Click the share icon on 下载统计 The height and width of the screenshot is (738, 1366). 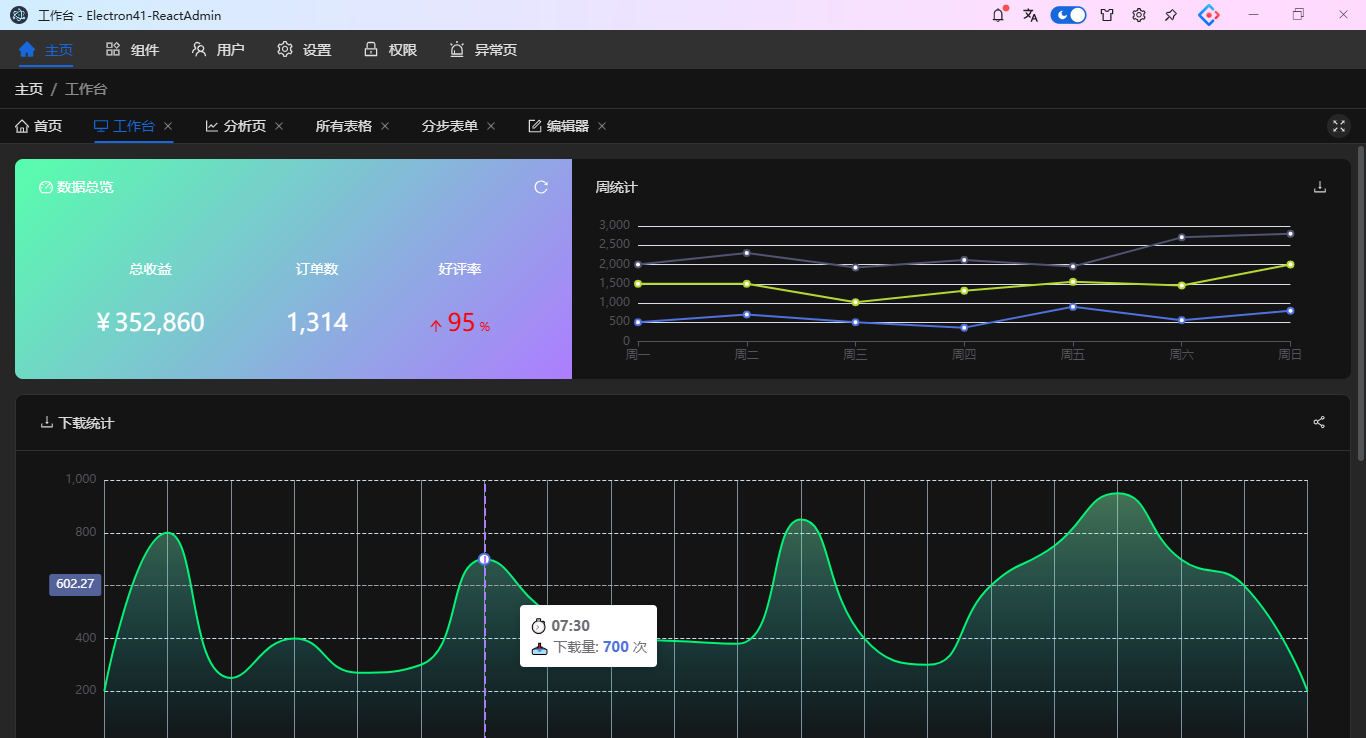click(x=1319, y=422)
